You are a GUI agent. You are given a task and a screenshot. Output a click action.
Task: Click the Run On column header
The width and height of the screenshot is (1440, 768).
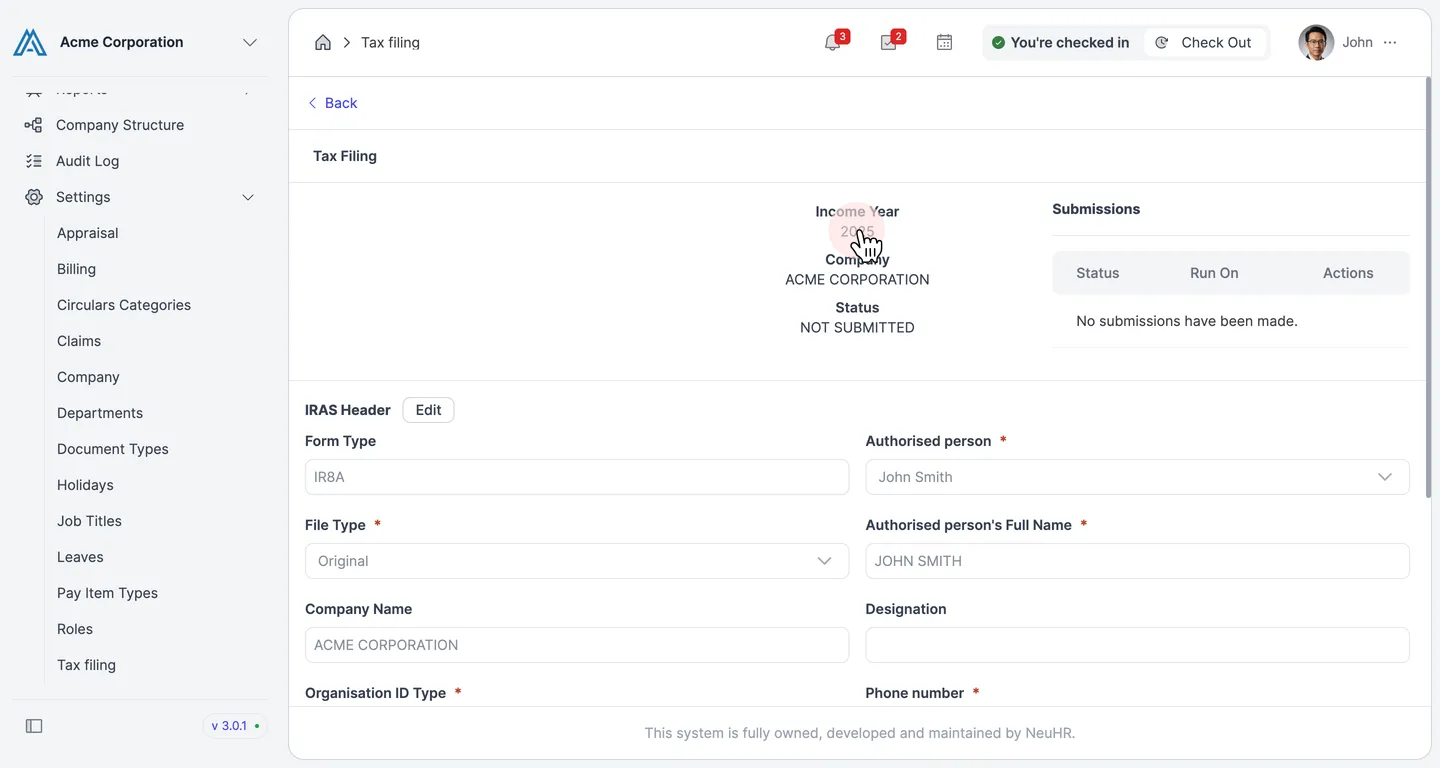click(1214, 273)
